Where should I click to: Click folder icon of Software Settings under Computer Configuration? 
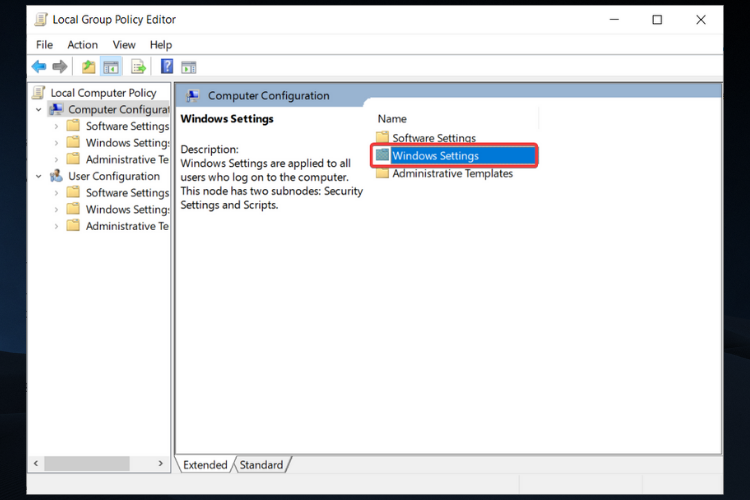coord(73,125)
